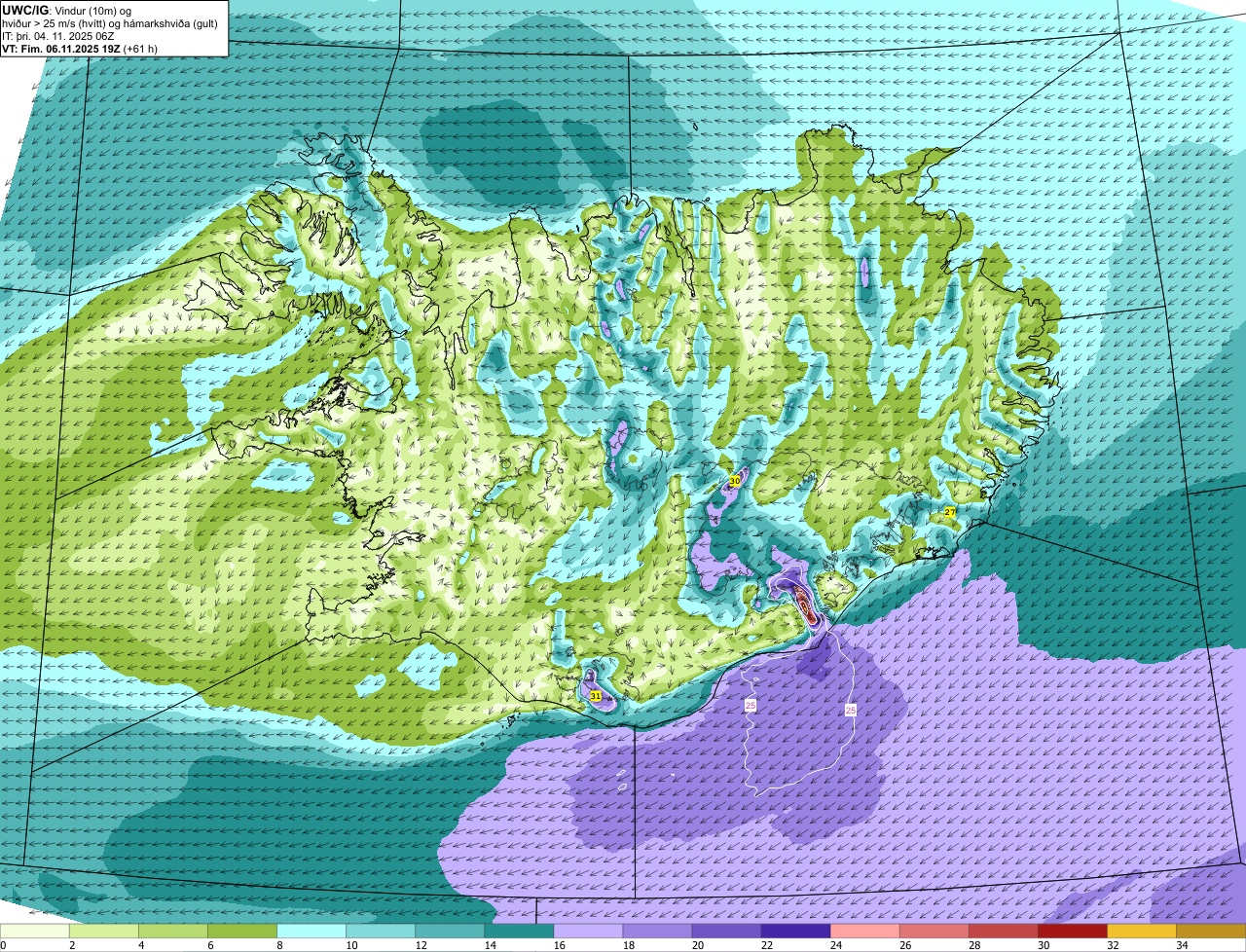
Task: Pick the salmon 26–28 legend swatch
Action: 934,932
